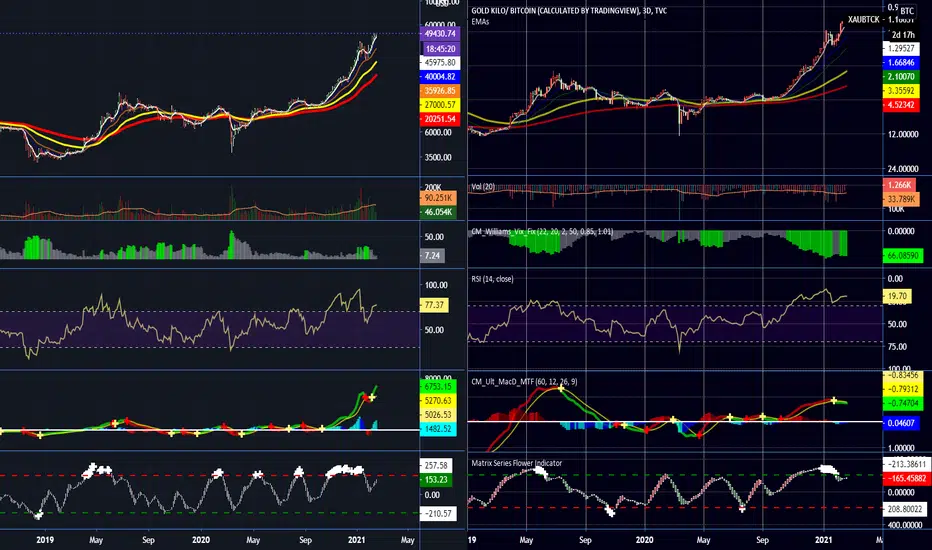Click the 75.00 RSI axis value
The image size is (932, 550).
[x=898, y=347]
